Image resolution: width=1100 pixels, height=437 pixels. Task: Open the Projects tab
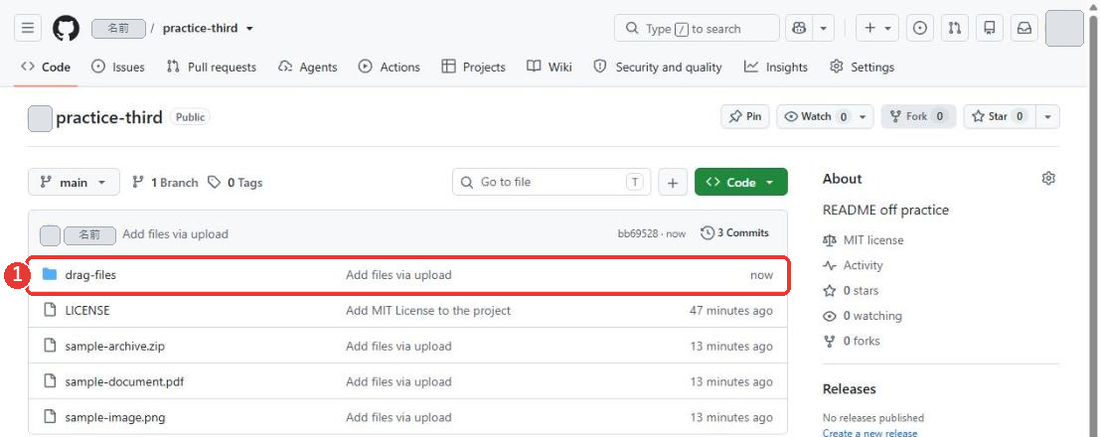(x=474, y=67)
